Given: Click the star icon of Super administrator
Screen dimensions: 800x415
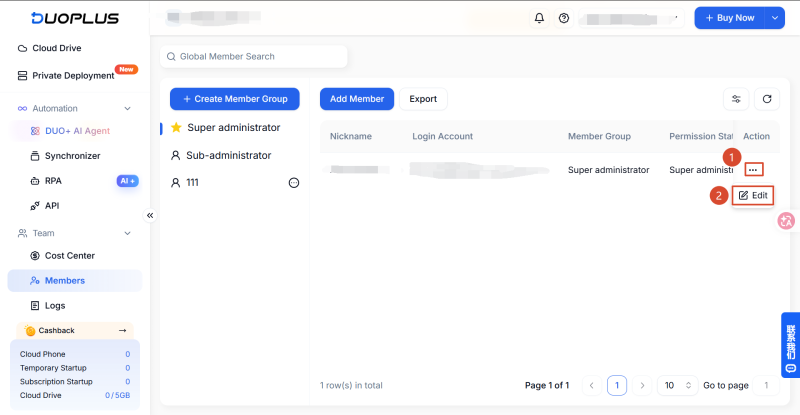Looking at the screenshot, I should pos(176,127).
